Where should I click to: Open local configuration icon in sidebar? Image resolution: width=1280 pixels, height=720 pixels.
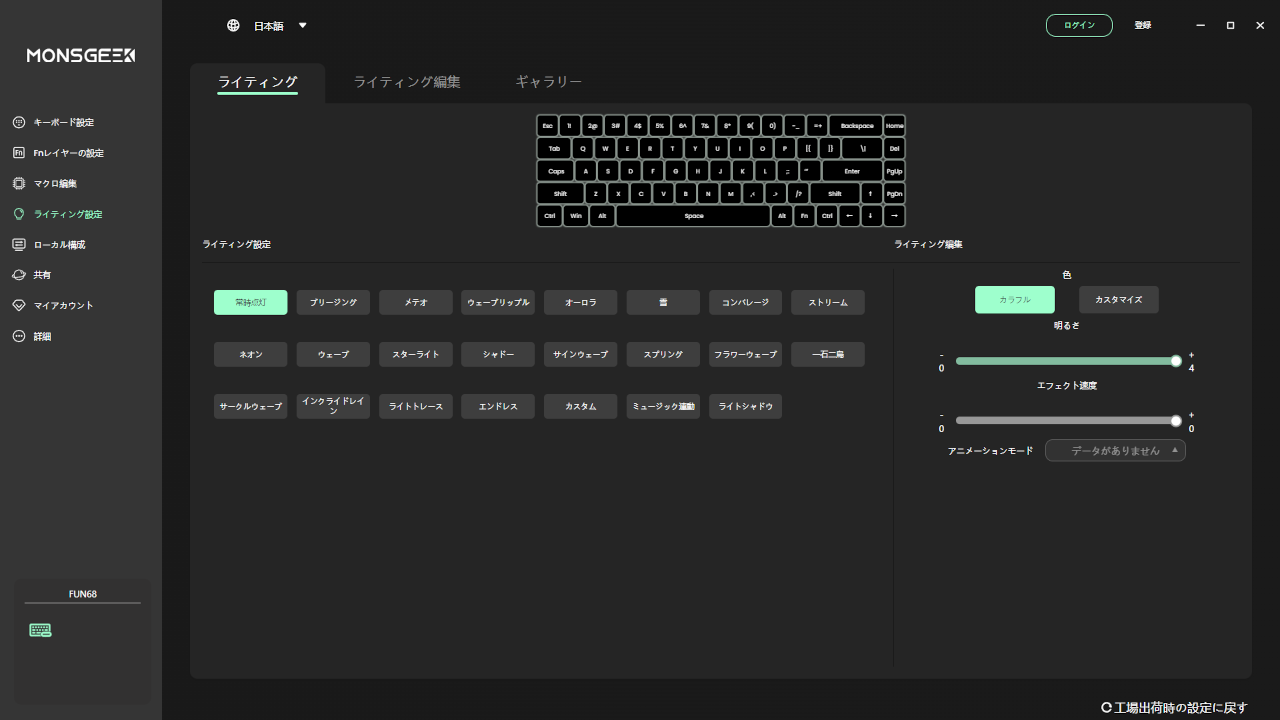click(19, 245)
